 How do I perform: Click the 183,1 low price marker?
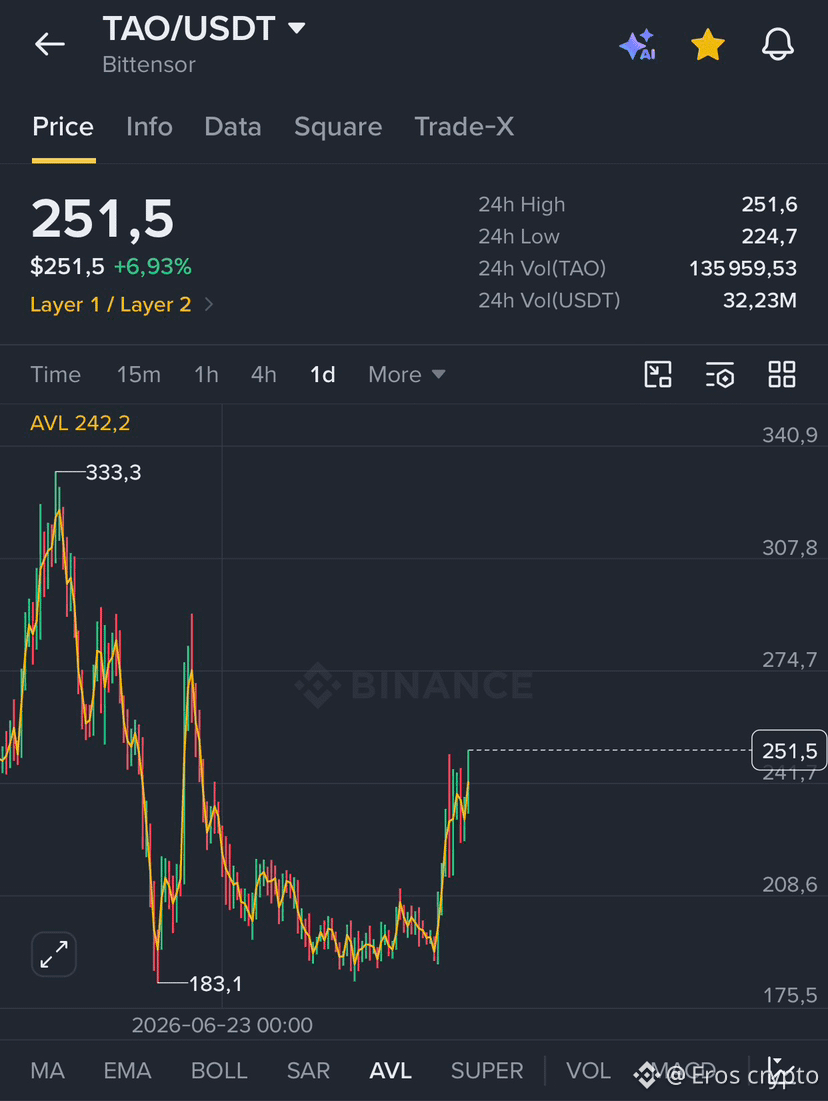pos(216,984)
